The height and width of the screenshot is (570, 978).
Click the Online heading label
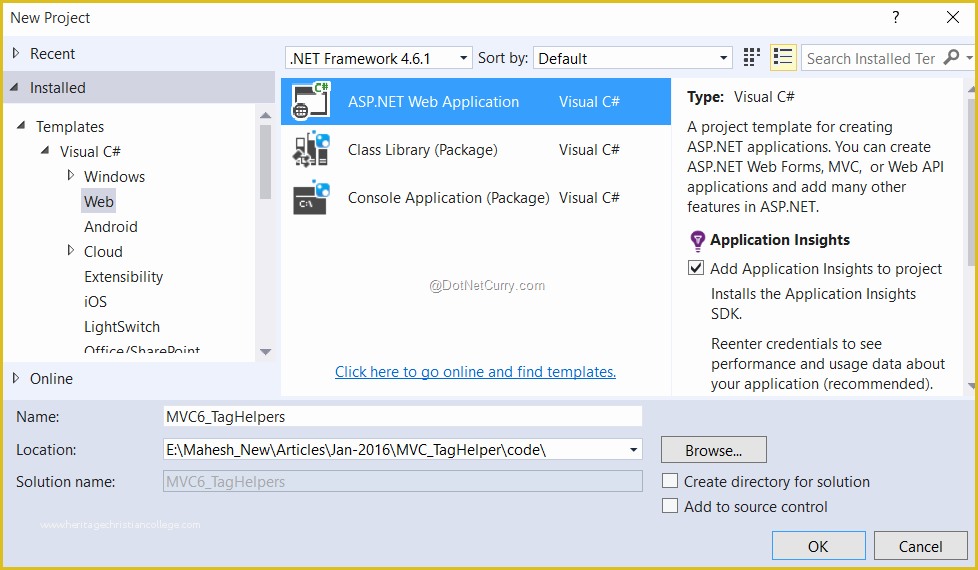point(51,378)
